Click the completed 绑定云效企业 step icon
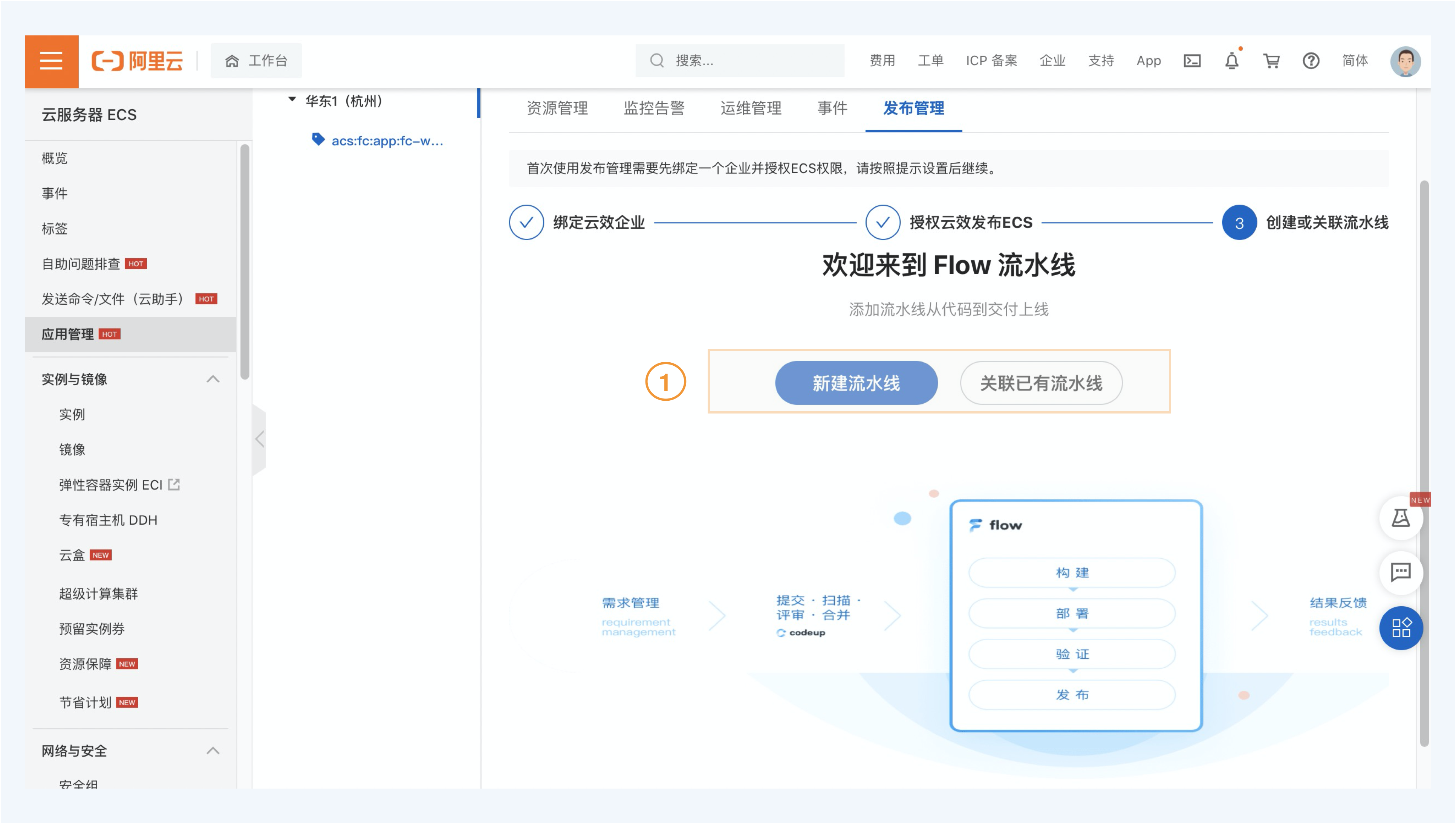1456x824 pixels. [526, 223]
